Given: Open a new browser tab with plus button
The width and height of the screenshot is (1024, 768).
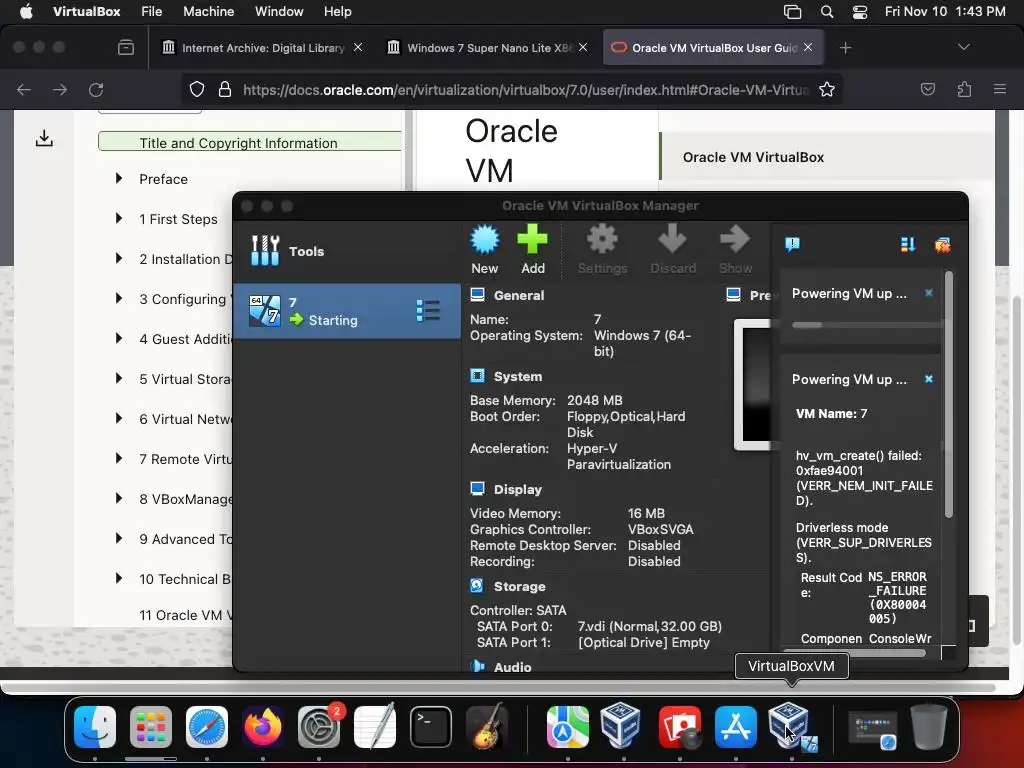Looking at the screenshot, I should coord(845,48).
